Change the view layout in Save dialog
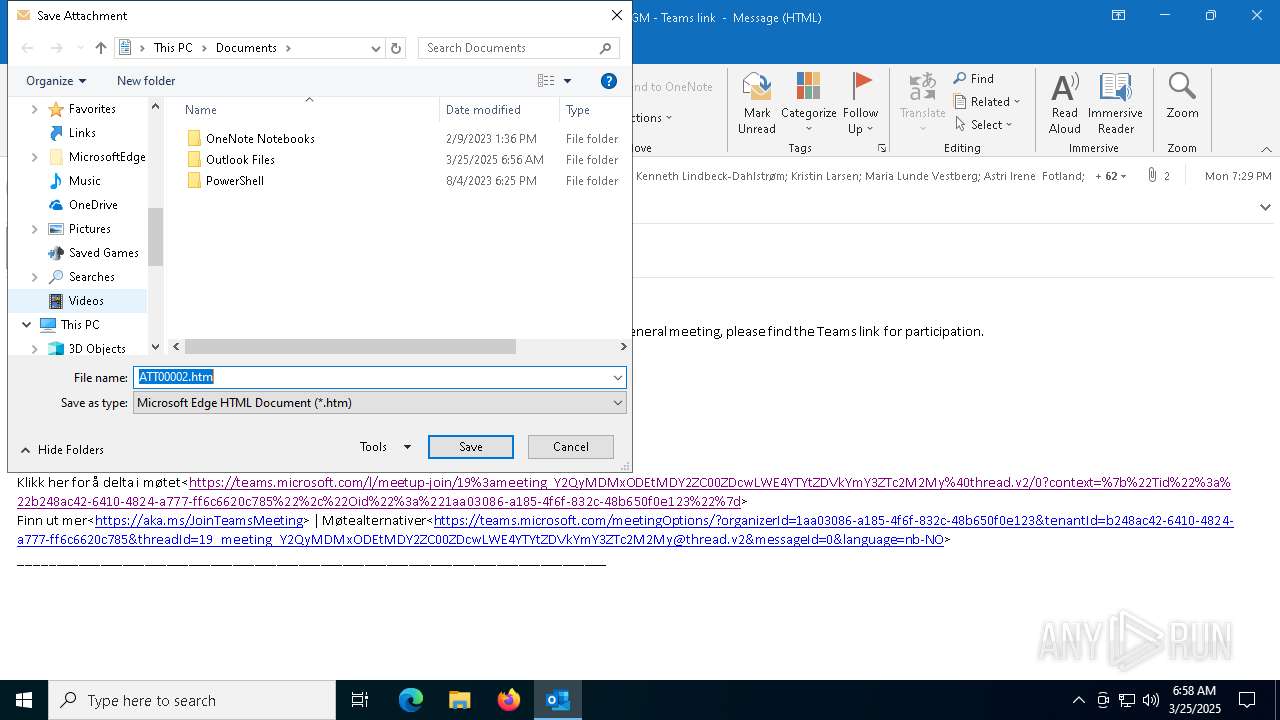 pyautogui.click(x=546, y=81)
